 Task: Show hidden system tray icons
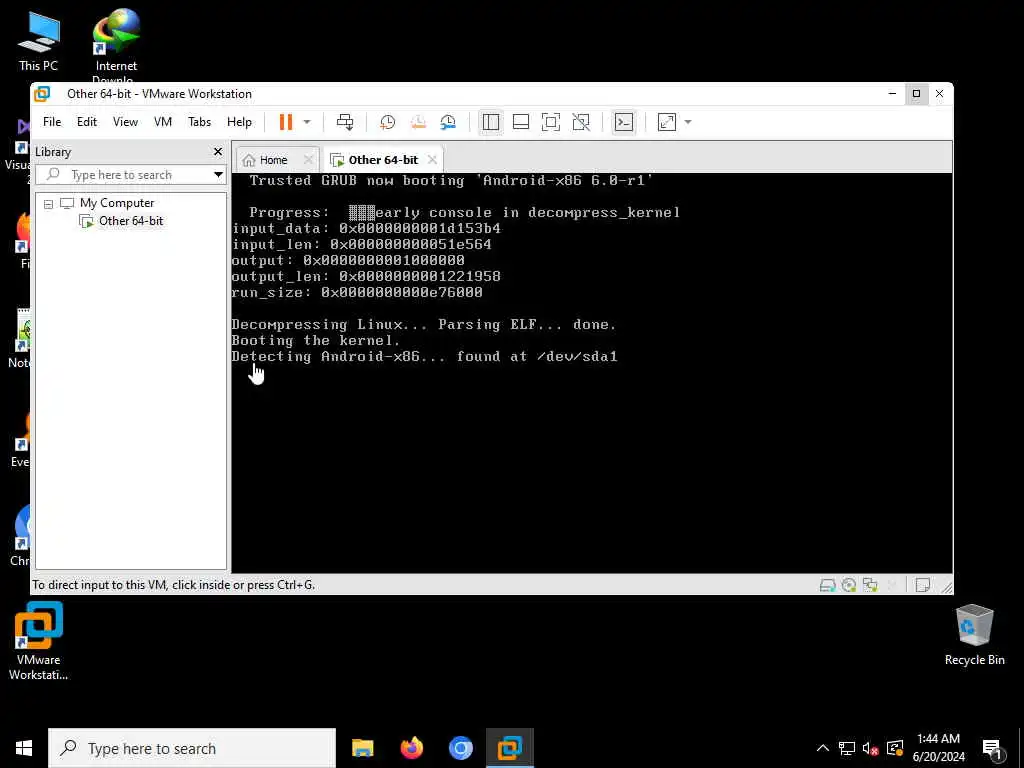tap(823, 748)
